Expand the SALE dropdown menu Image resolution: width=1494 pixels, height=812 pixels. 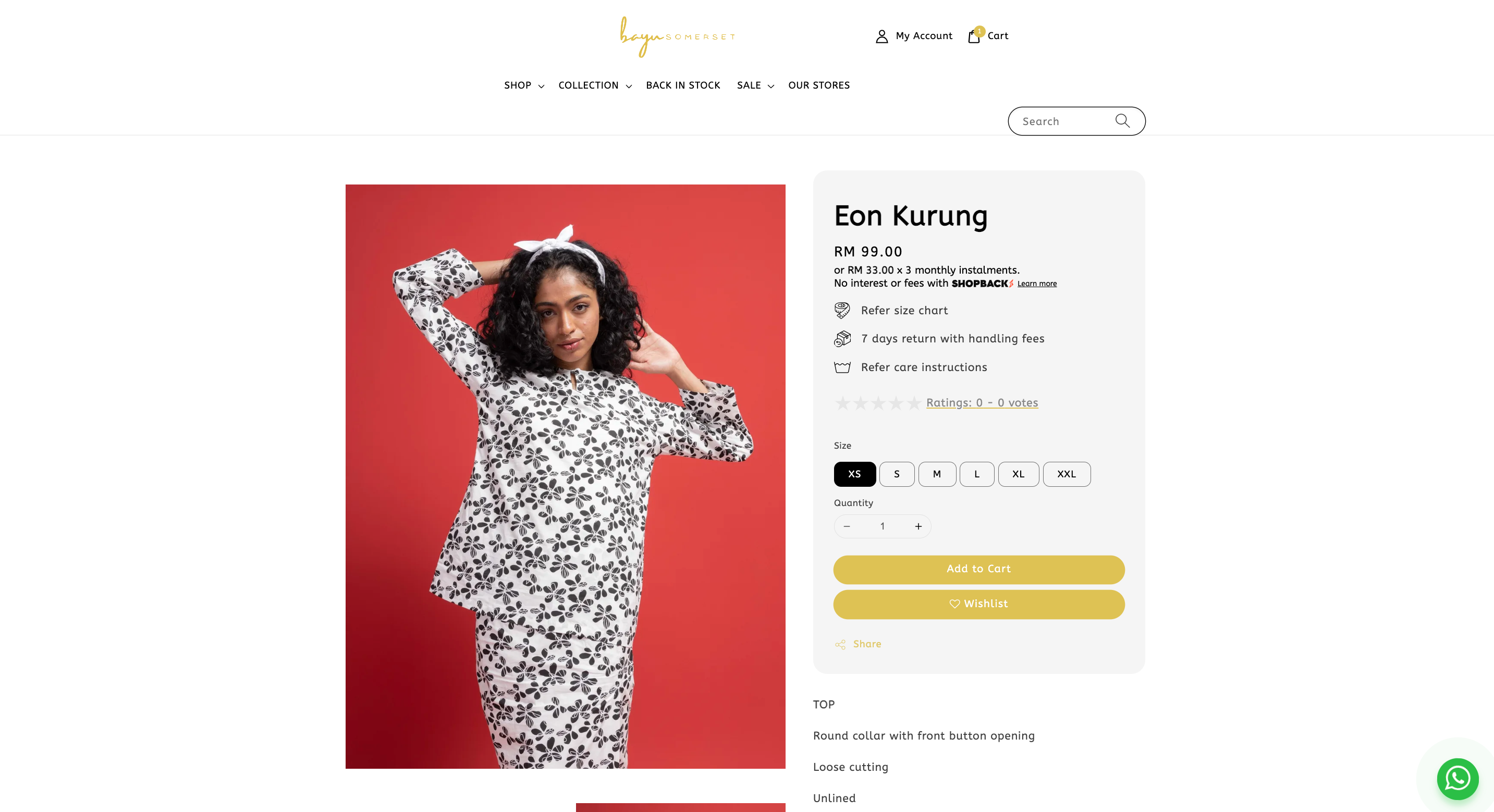tap(755, 85)
